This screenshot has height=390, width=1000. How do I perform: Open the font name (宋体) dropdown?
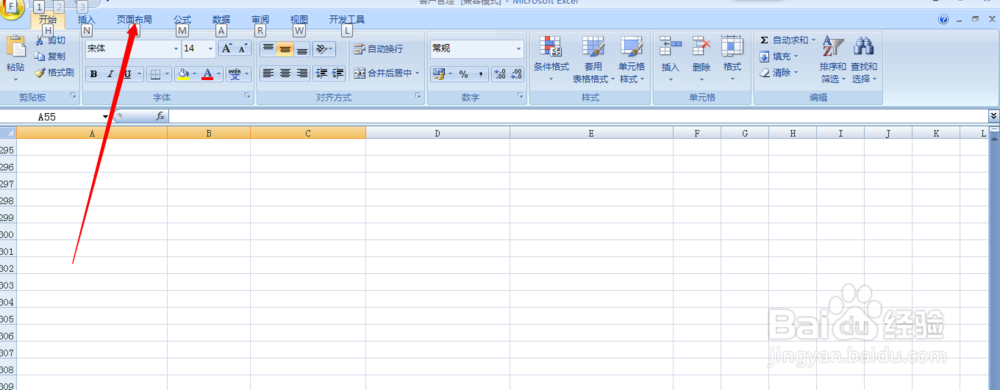177,48
